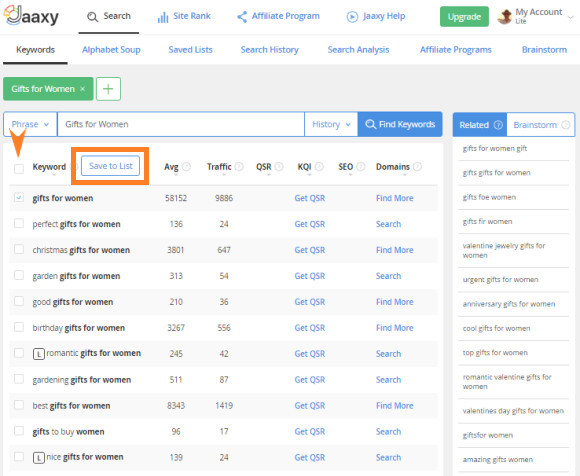
Task: Click the Search magnifier icon in top nav
Action: [x=92, y=17]
